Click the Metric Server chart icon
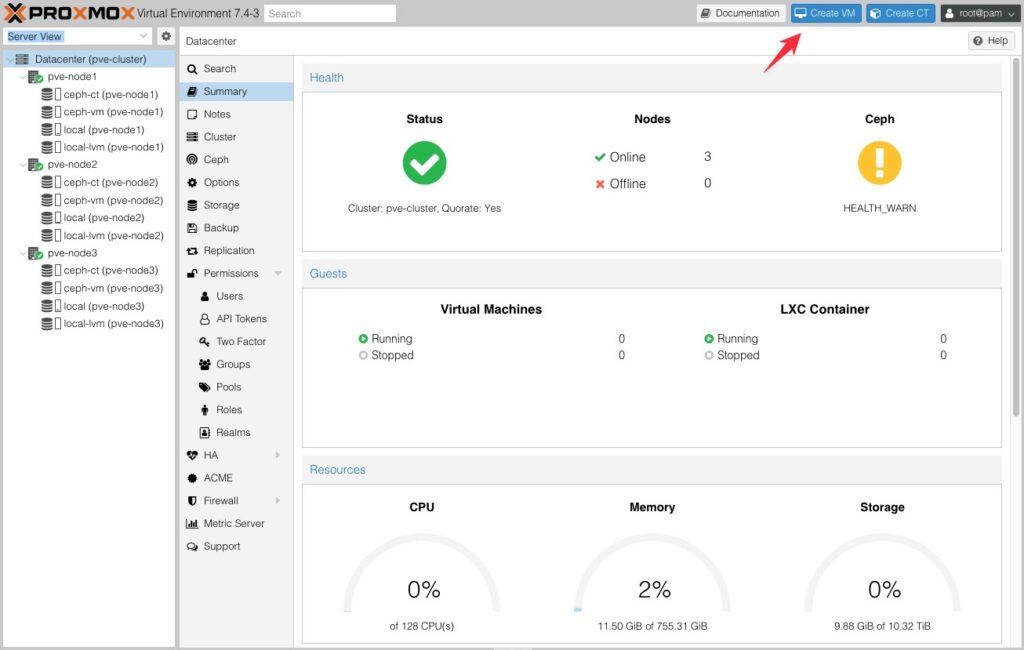The height and width of the screenshot is (650, 1024). (x=192, y=524)
